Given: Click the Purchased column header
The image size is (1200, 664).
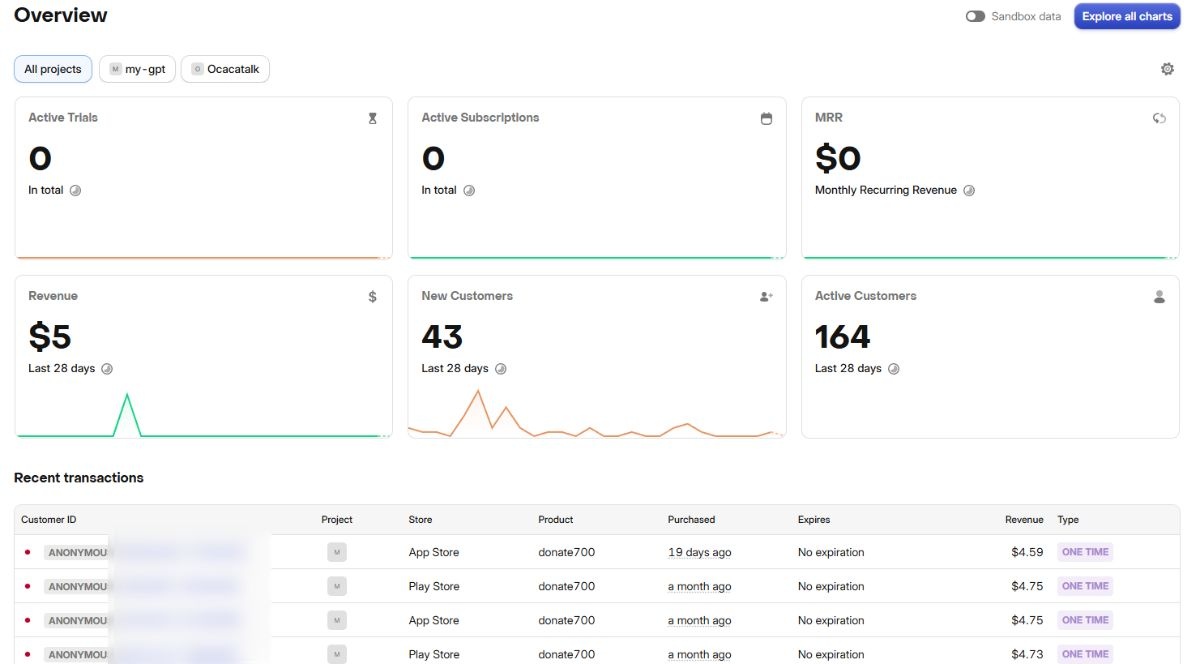Looking at the screenshot, I should pos(691,520).
